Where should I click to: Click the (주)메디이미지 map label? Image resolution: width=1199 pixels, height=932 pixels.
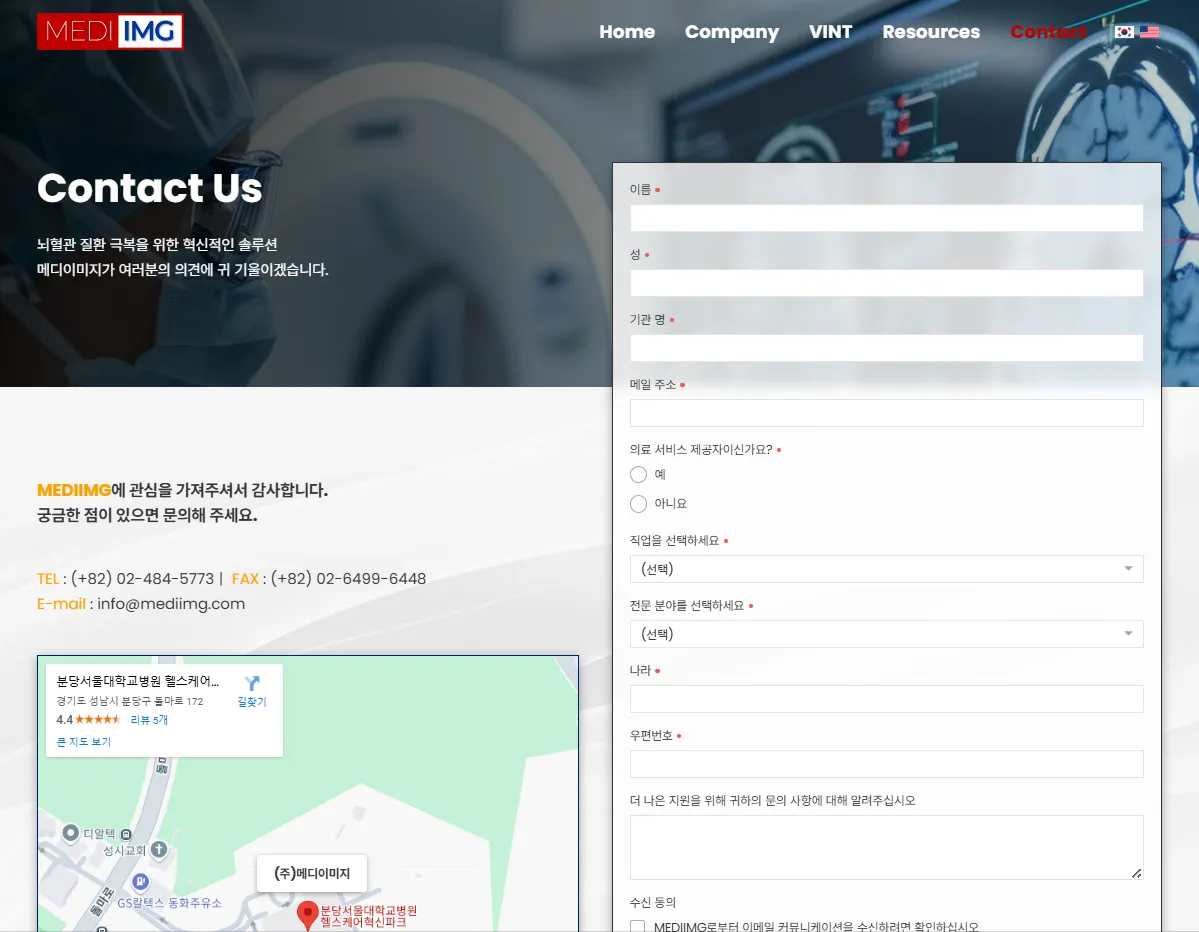point(311,873)
